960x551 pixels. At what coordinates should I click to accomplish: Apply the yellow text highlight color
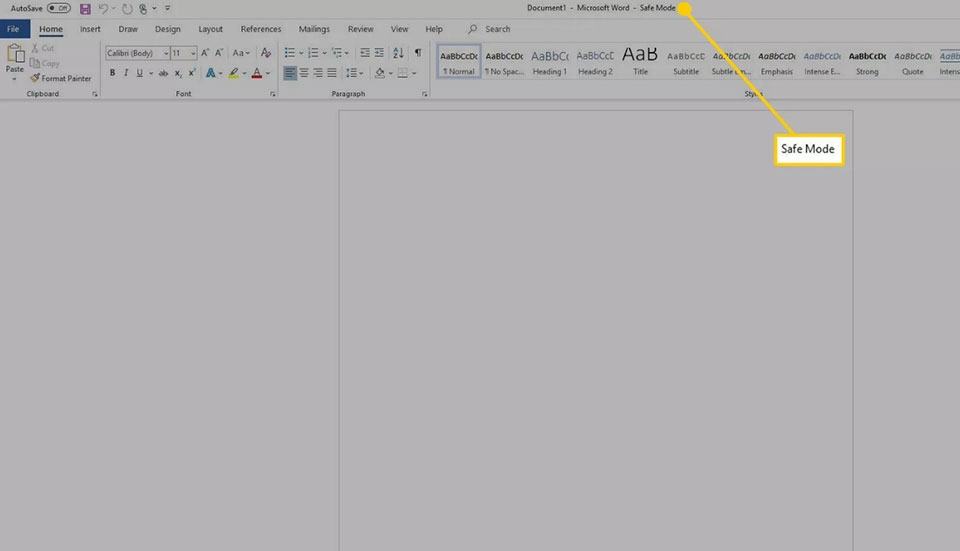[x=233, y=73]
